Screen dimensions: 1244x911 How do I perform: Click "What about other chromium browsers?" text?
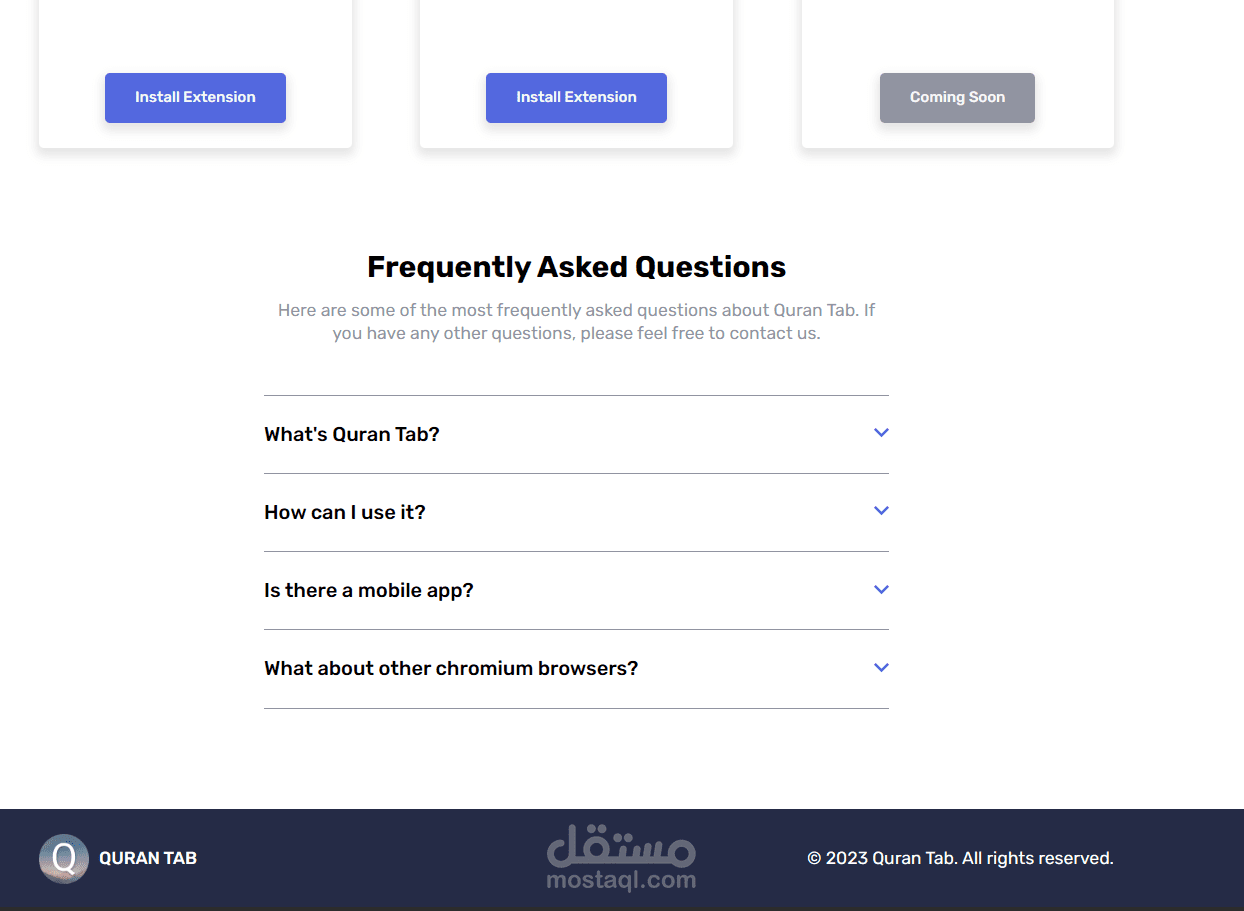(451, 668)
